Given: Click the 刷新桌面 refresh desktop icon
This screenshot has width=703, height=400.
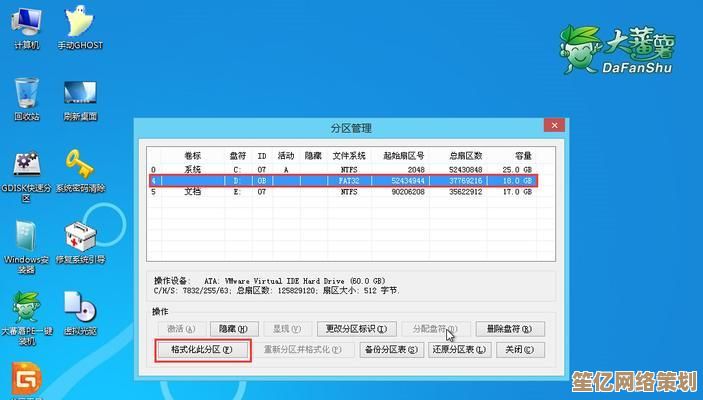Looking at the screenshot, I should [x=80, y=97].
